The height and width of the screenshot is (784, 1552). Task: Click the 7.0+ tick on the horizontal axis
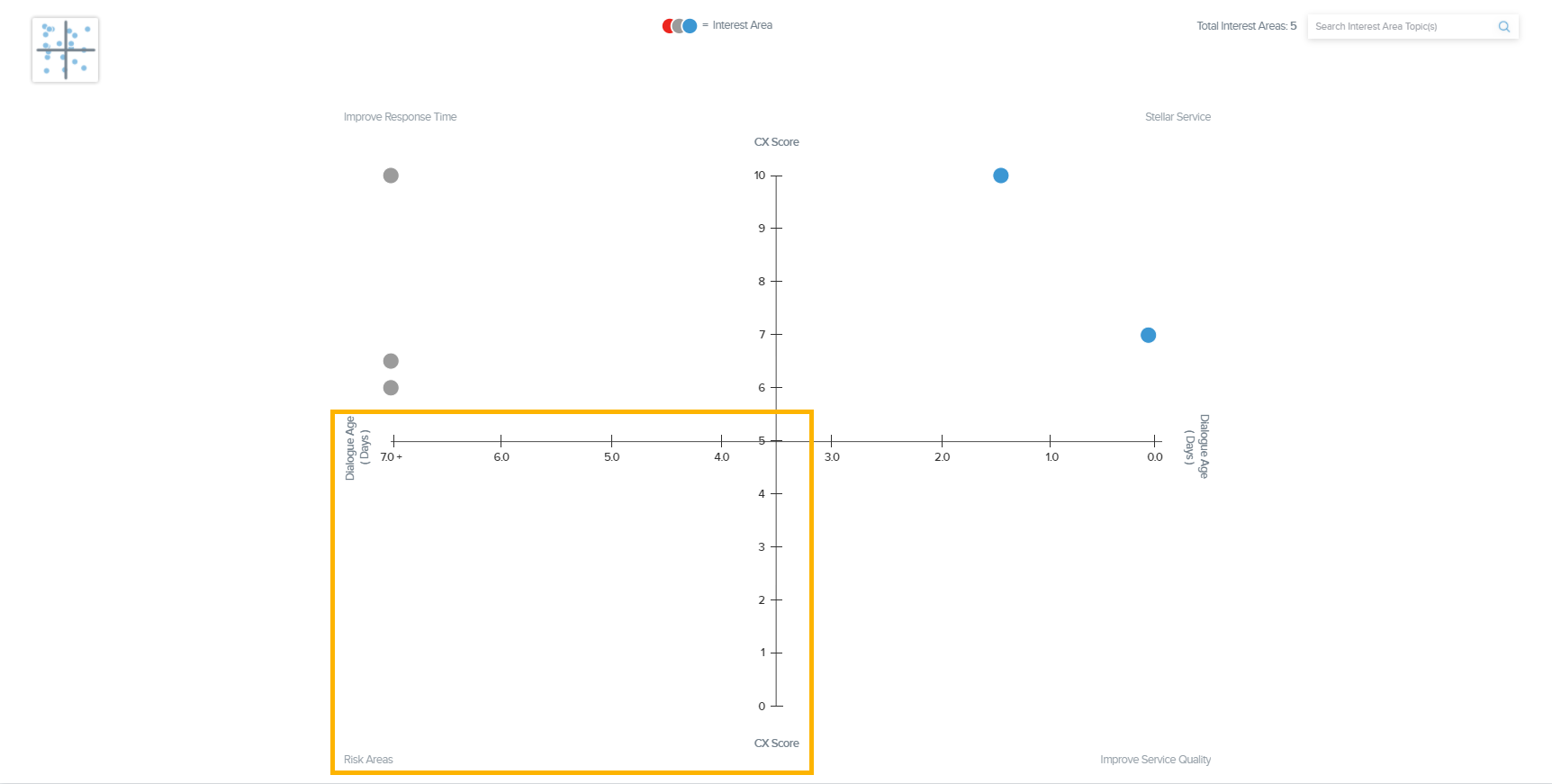(392, 457)
